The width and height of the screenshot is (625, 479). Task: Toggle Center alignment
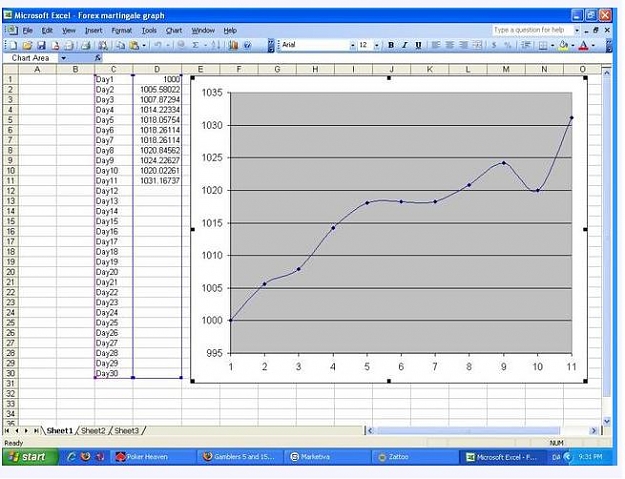point(449,45)
